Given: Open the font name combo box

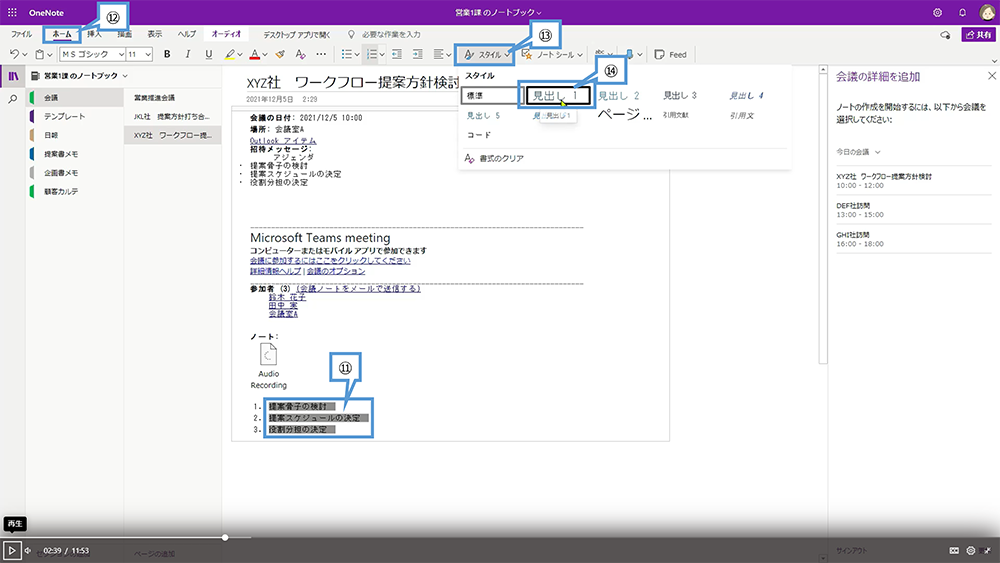Looking at the screenshot, I should (92, 54).
